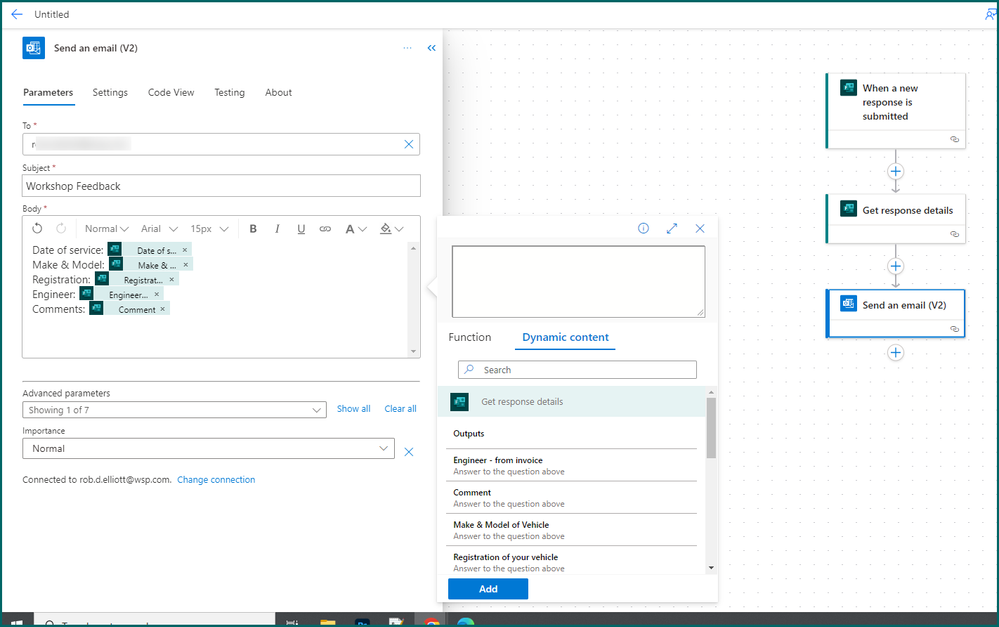This screenshot has height=627, width=999.
Task: Switch to the Function tab
Action: [x=470, y=337]
